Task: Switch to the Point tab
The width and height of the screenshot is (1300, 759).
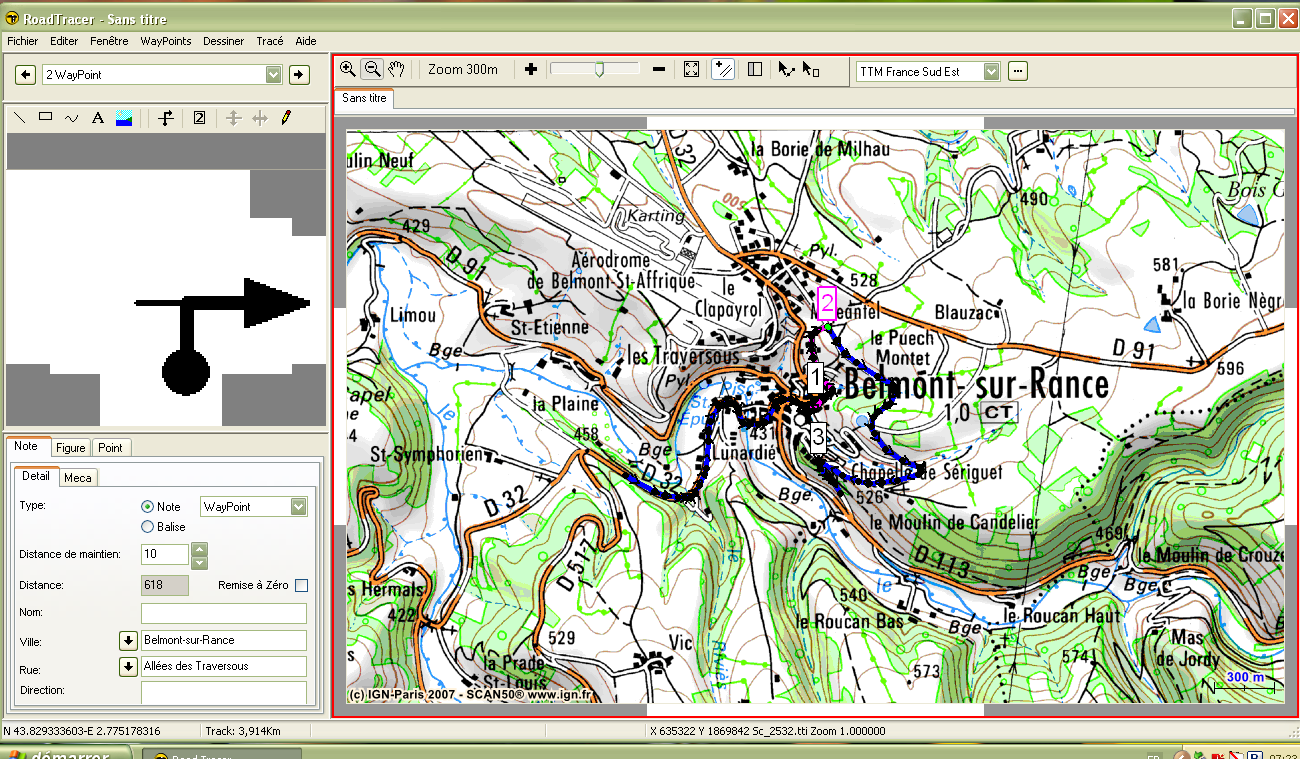Action: click(110, 448)
